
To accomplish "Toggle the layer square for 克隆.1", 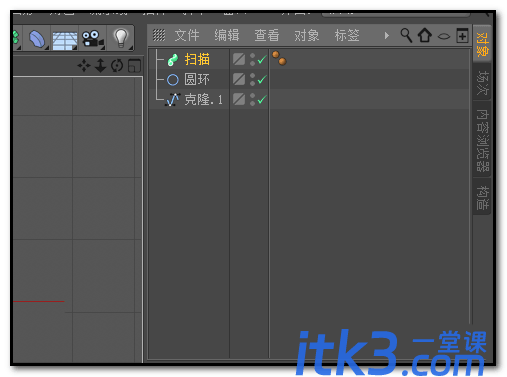I will (x=239, y=99).
